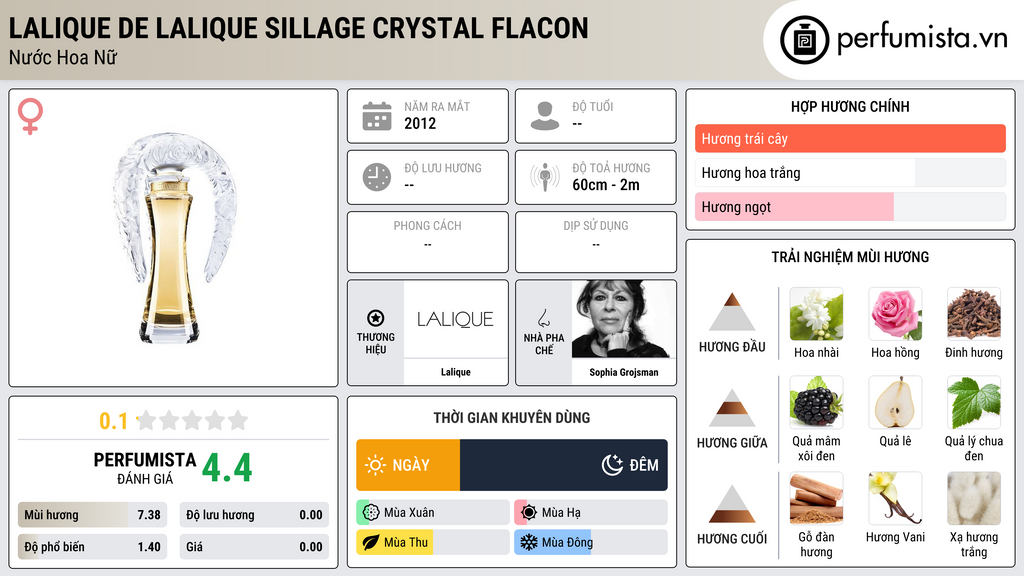Click the Hương đầu pyramid icon
Viewport: 1024px width, 576px height.
(x=732, y=312)
